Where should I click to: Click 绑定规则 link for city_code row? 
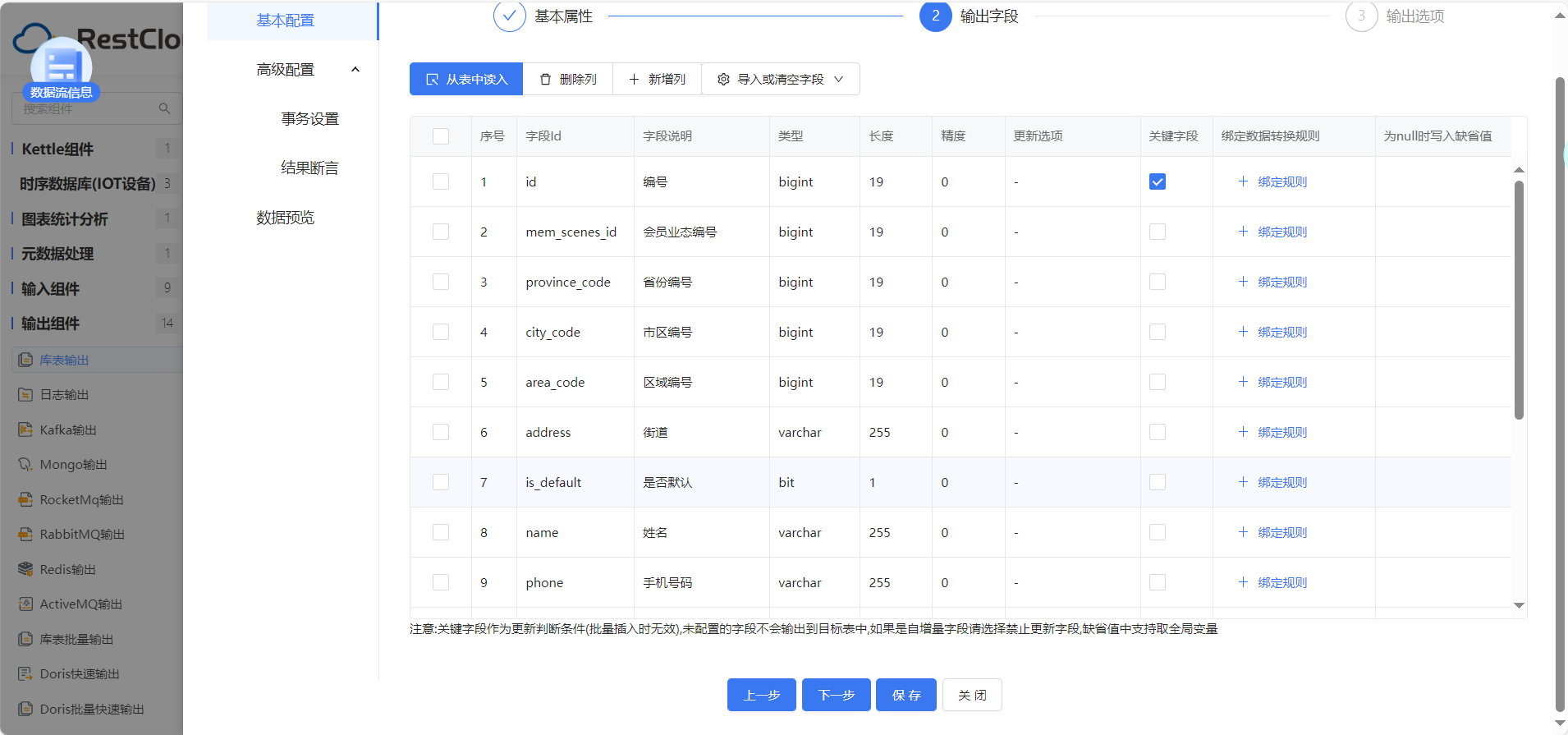(x=1282, y=332)
